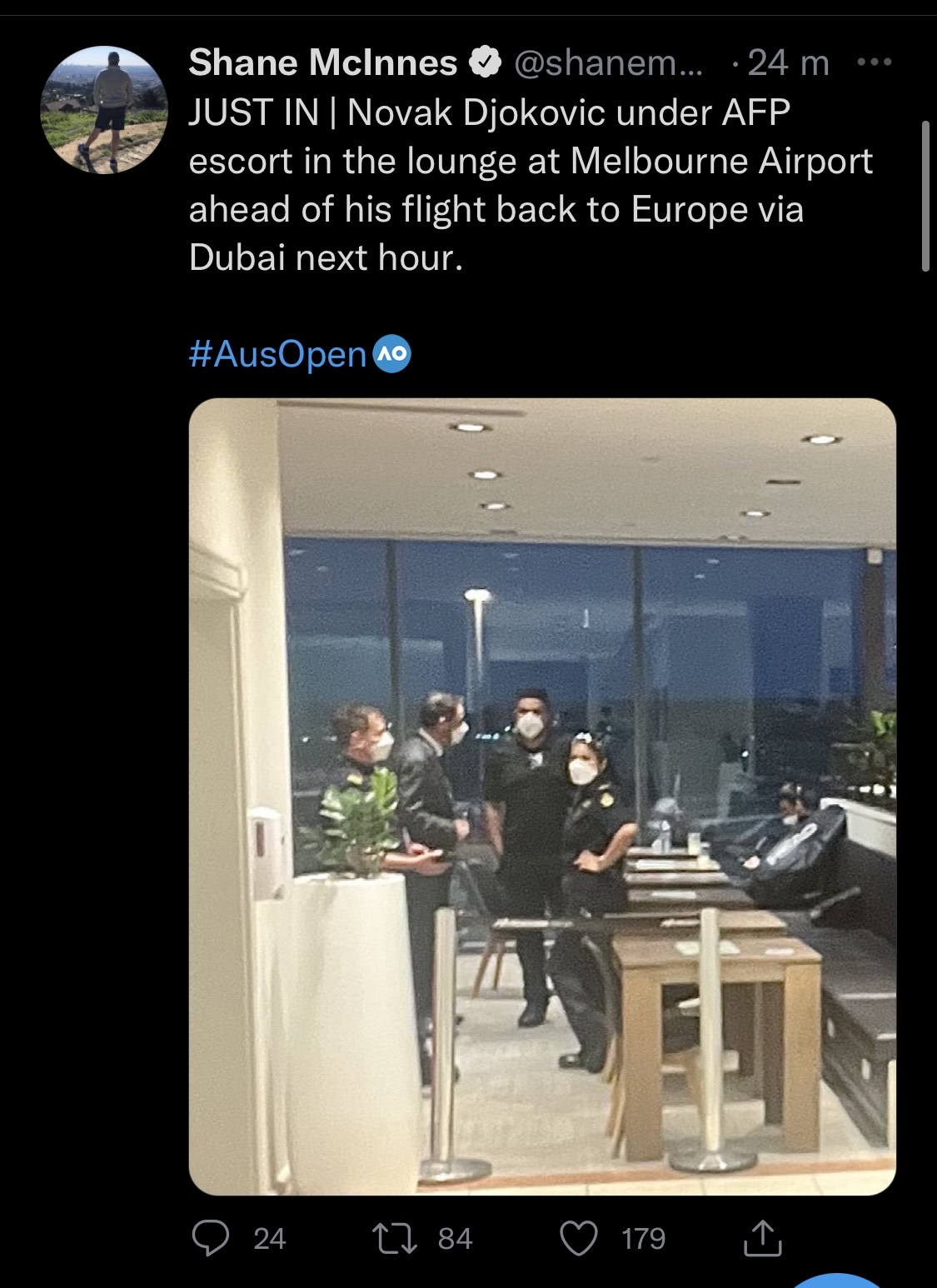Click the 179 likes count

pyautogui.click(x=644, y=1239)
